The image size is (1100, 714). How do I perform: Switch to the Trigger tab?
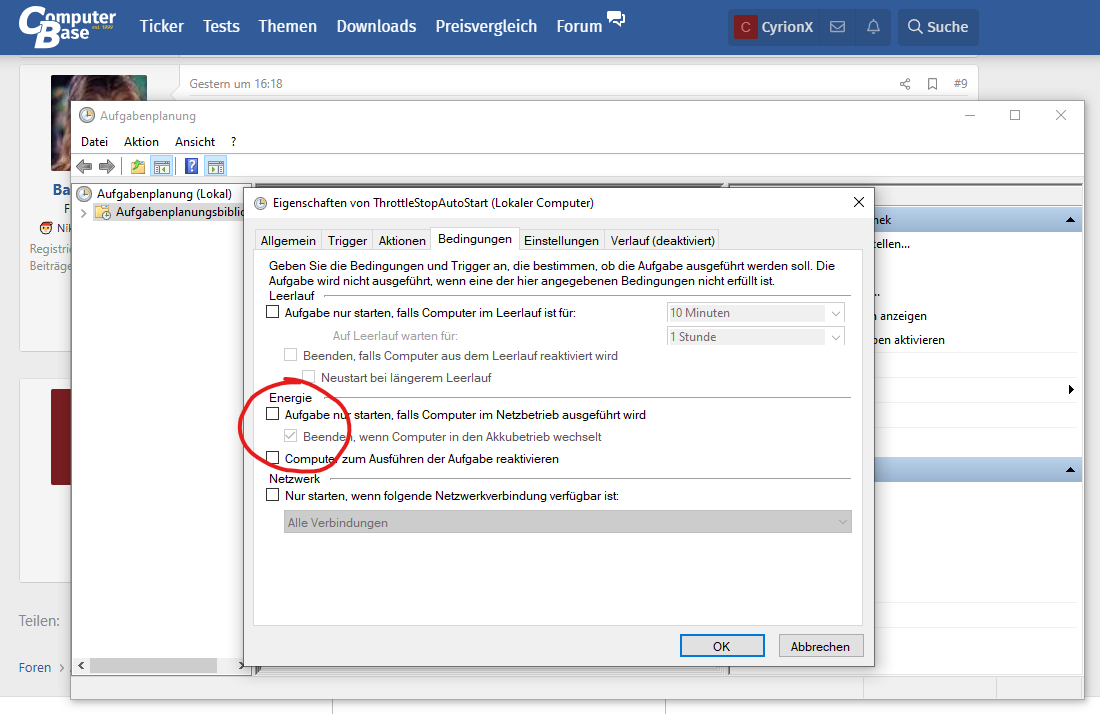(x=347, y=241)
